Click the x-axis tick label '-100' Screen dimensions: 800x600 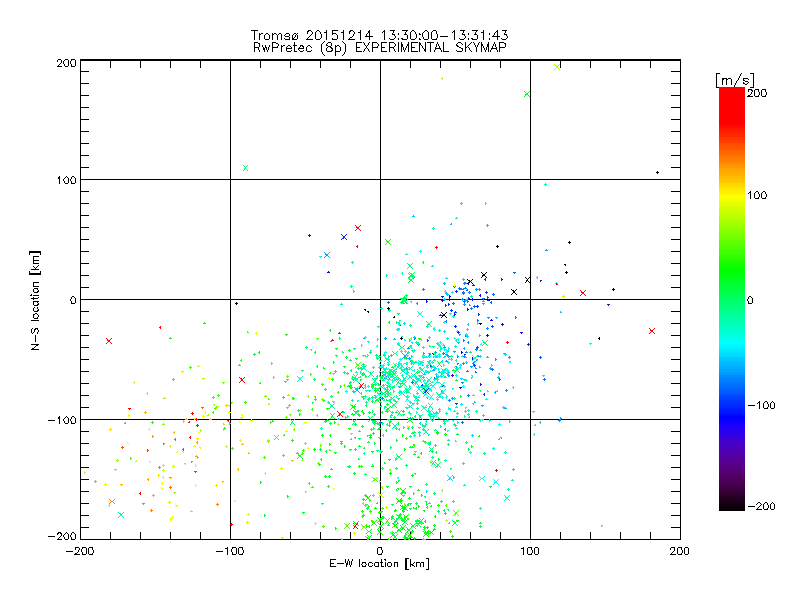click(230, 551)
